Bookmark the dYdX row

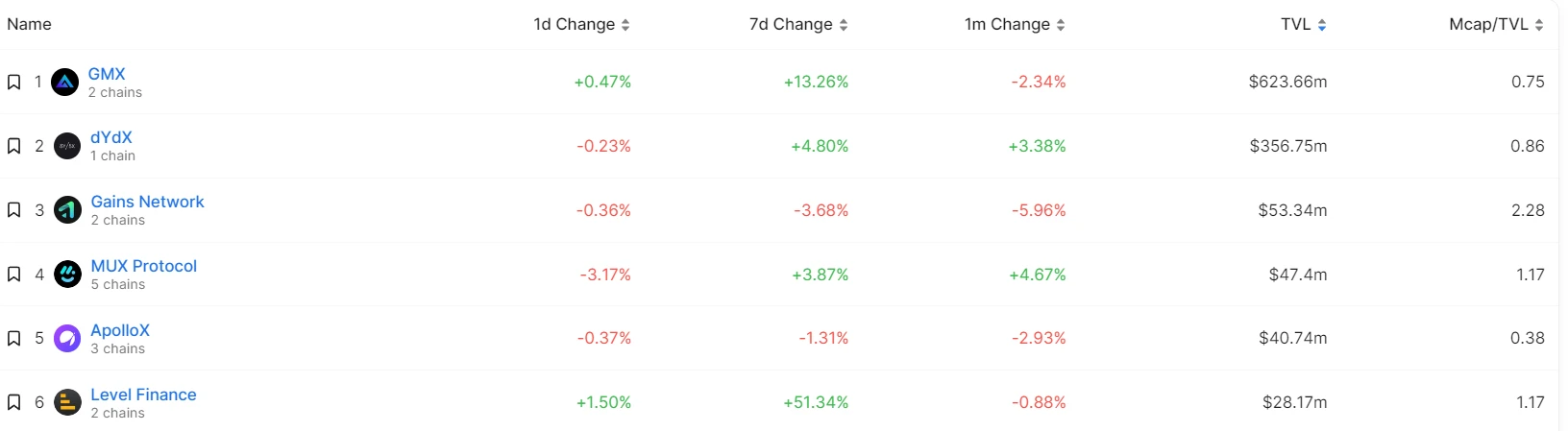[14, 146]
